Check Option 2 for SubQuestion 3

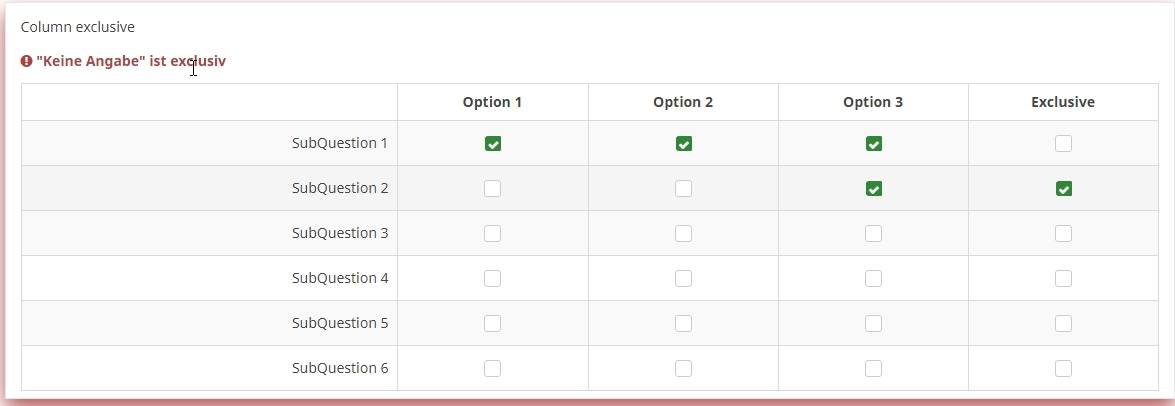pos(683,233)
